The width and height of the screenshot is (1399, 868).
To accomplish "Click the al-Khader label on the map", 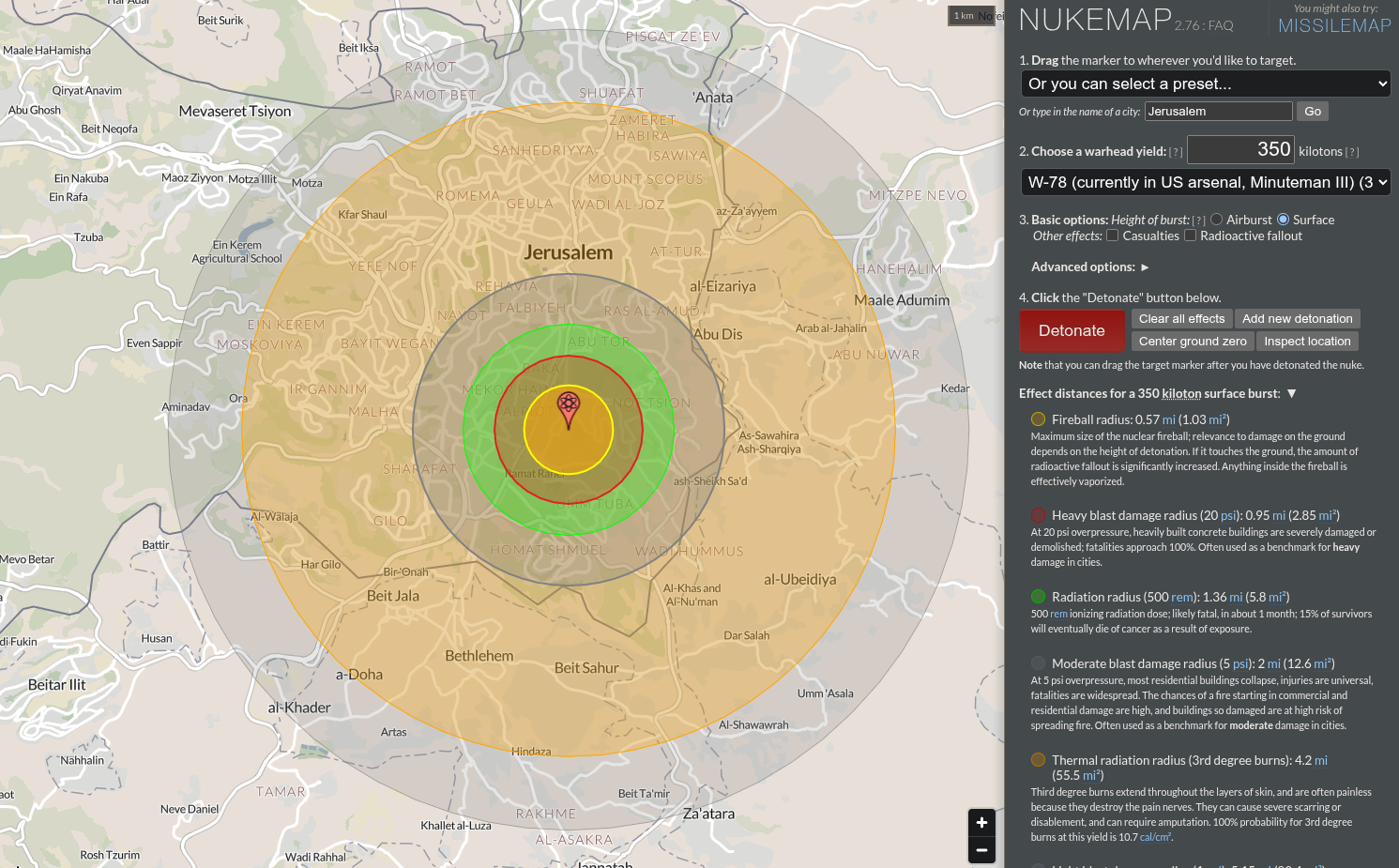I will click(x=299, y=708).
